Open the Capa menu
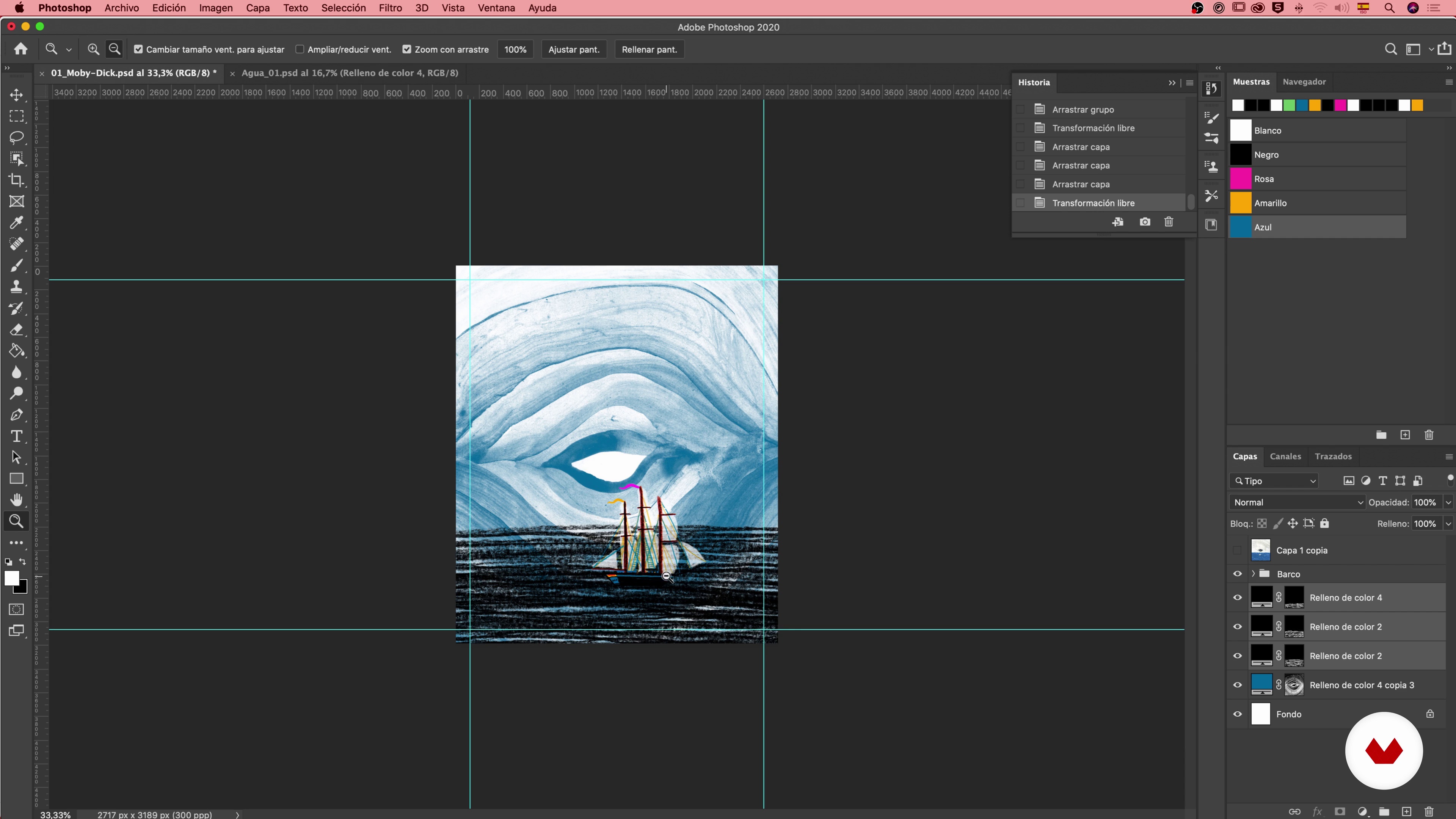Screen dimensions: 1456x819 (x=258, y=8)
